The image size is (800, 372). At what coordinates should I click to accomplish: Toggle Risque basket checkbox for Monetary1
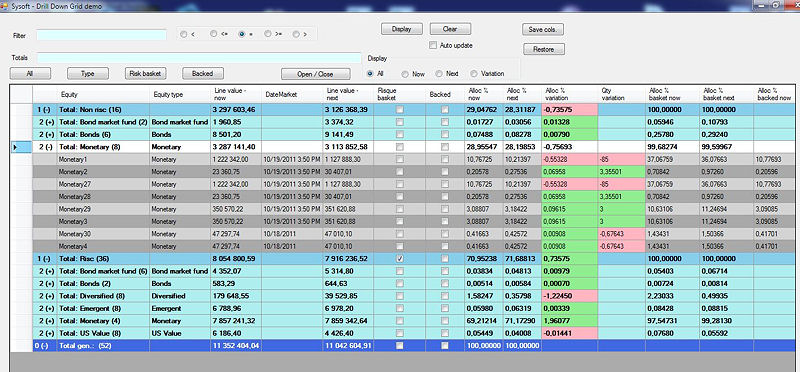click(399, 159)
